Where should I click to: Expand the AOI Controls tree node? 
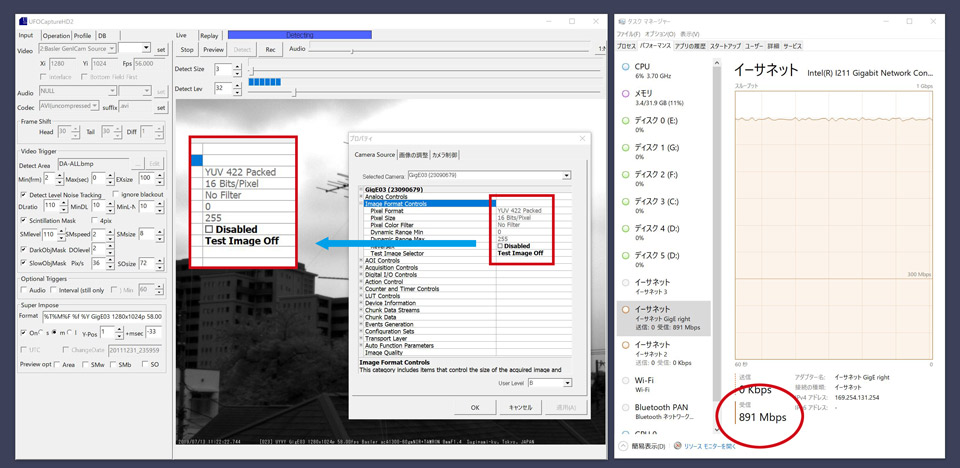coord(361,260)
